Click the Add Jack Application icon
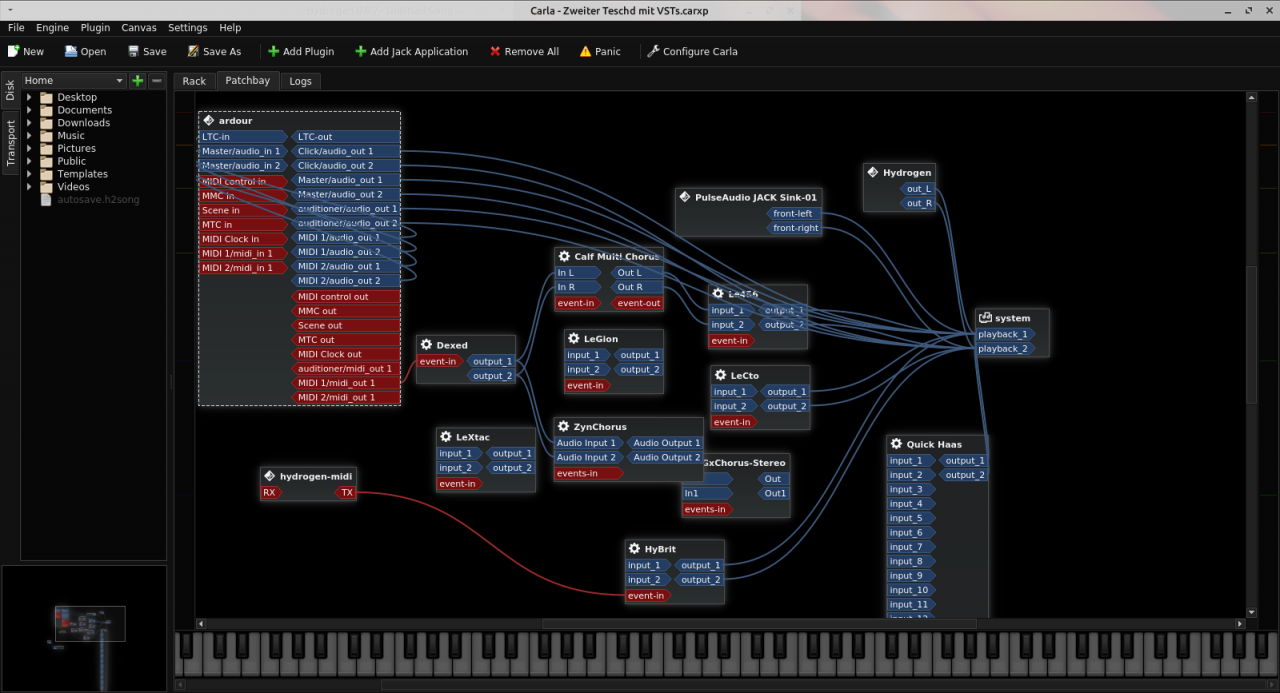Viewport: 1280px width, 693px height. click(360, 51)
